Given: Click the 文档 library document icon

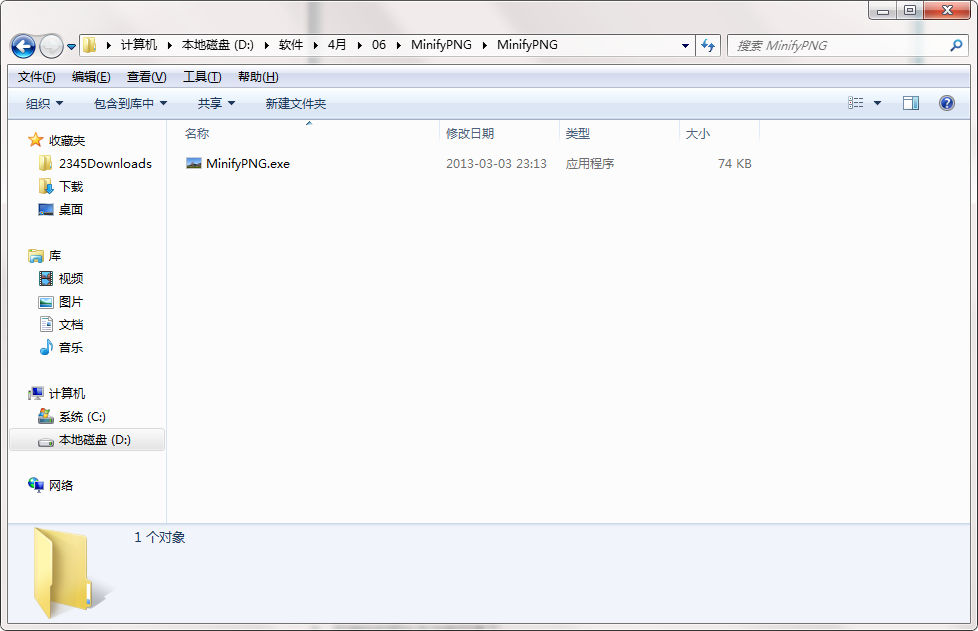Looking at the screenshot, I should coord(46,324).
